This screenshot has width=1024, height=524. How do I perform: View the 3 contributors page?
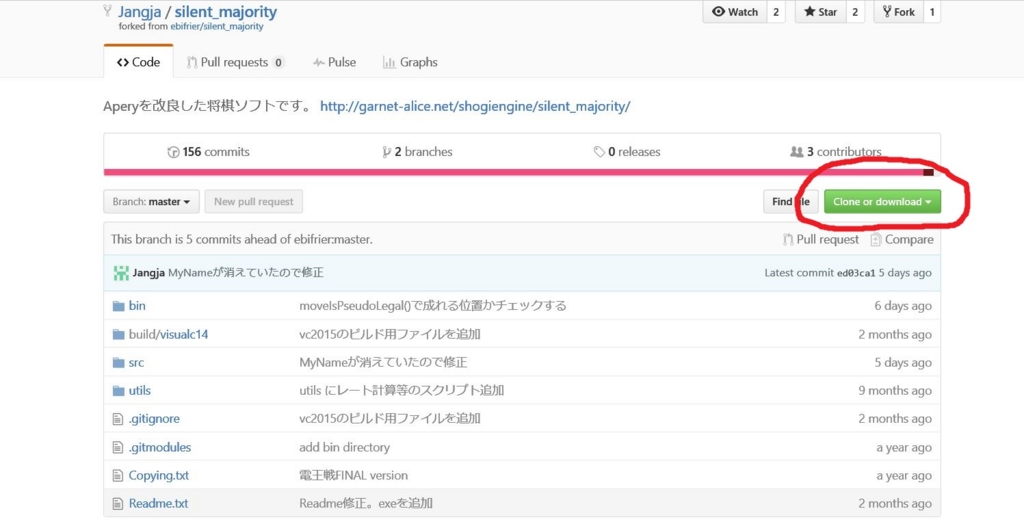click(x=836, y=152)
